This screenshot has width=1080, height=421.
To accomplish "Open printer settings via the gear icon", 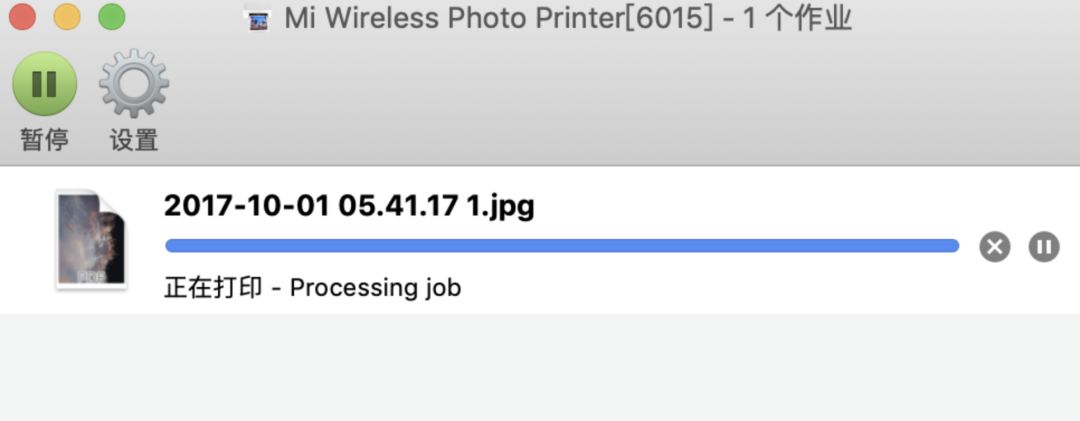I will 133,84.
